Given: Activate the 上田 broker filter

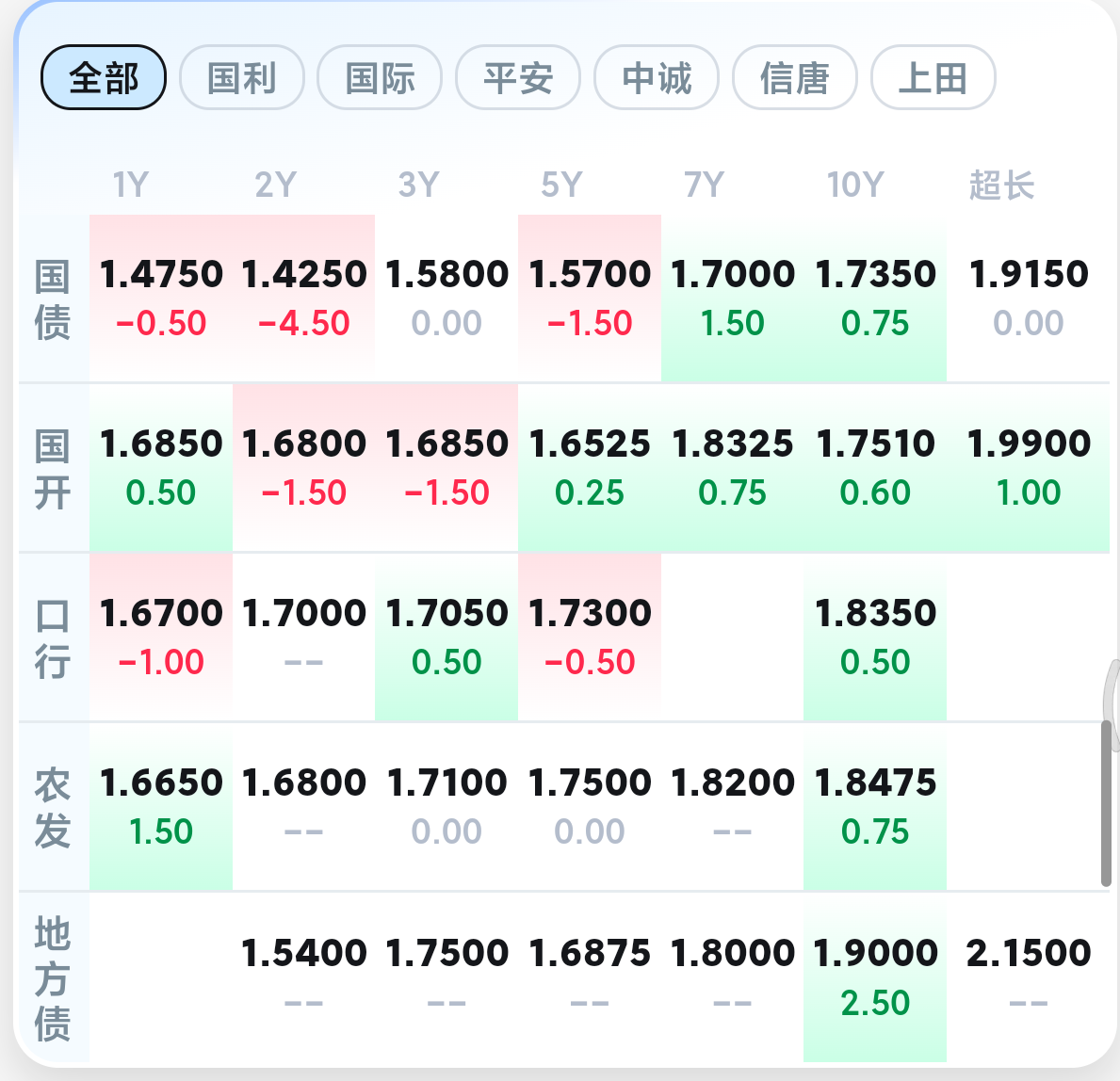Looking at the screenshot, I should (x=933, y=78).
